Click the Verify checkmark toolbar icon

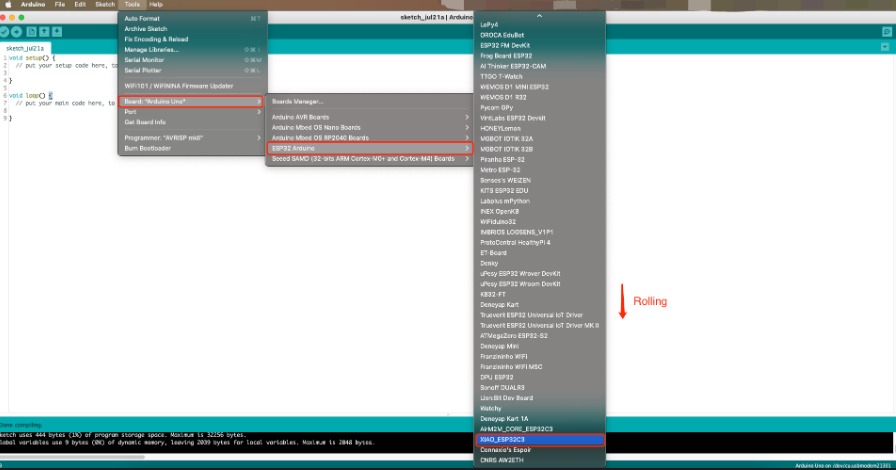click(x=3, y=32)
